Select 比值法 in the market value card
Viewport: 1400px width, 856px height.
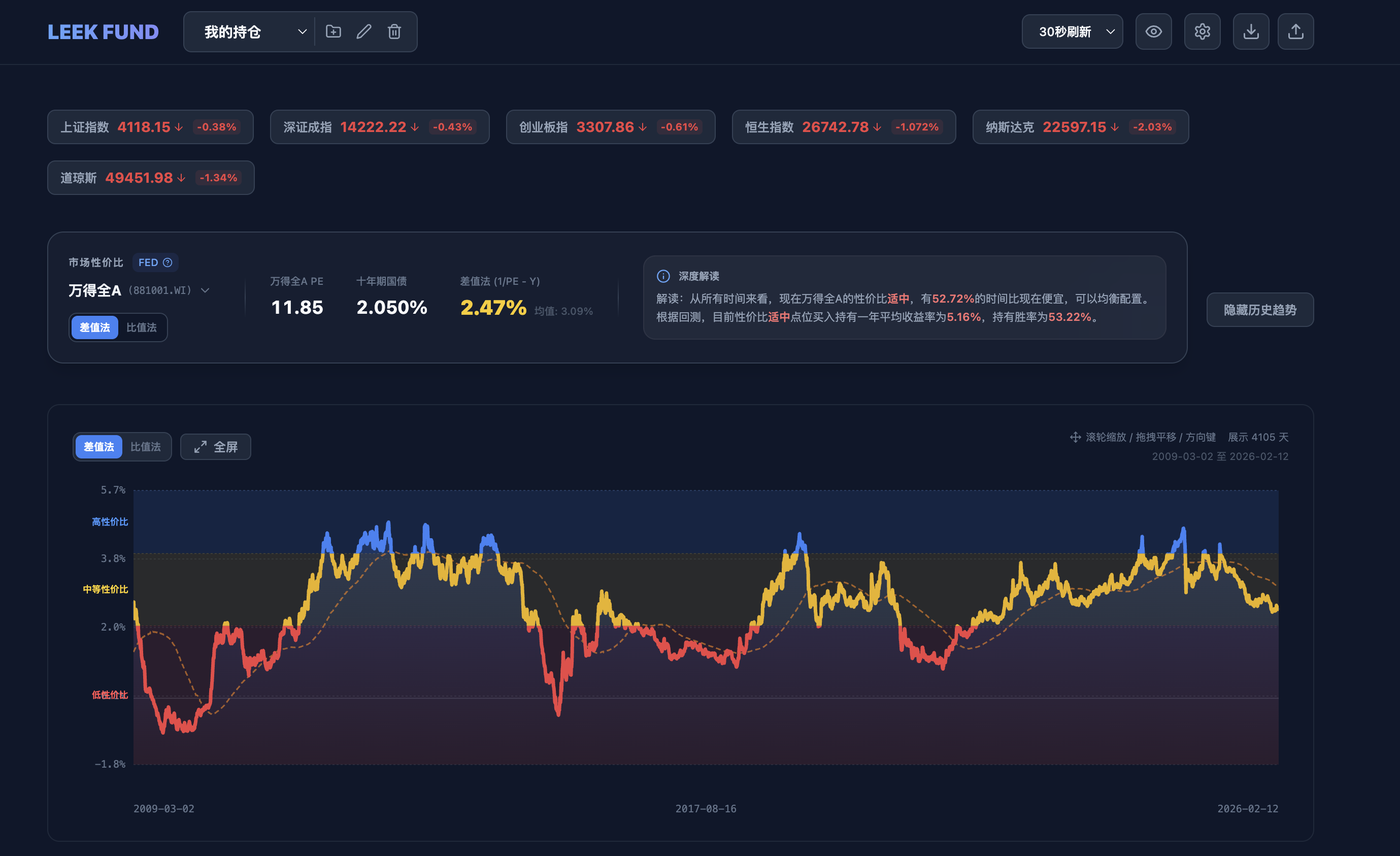point(142,327)
